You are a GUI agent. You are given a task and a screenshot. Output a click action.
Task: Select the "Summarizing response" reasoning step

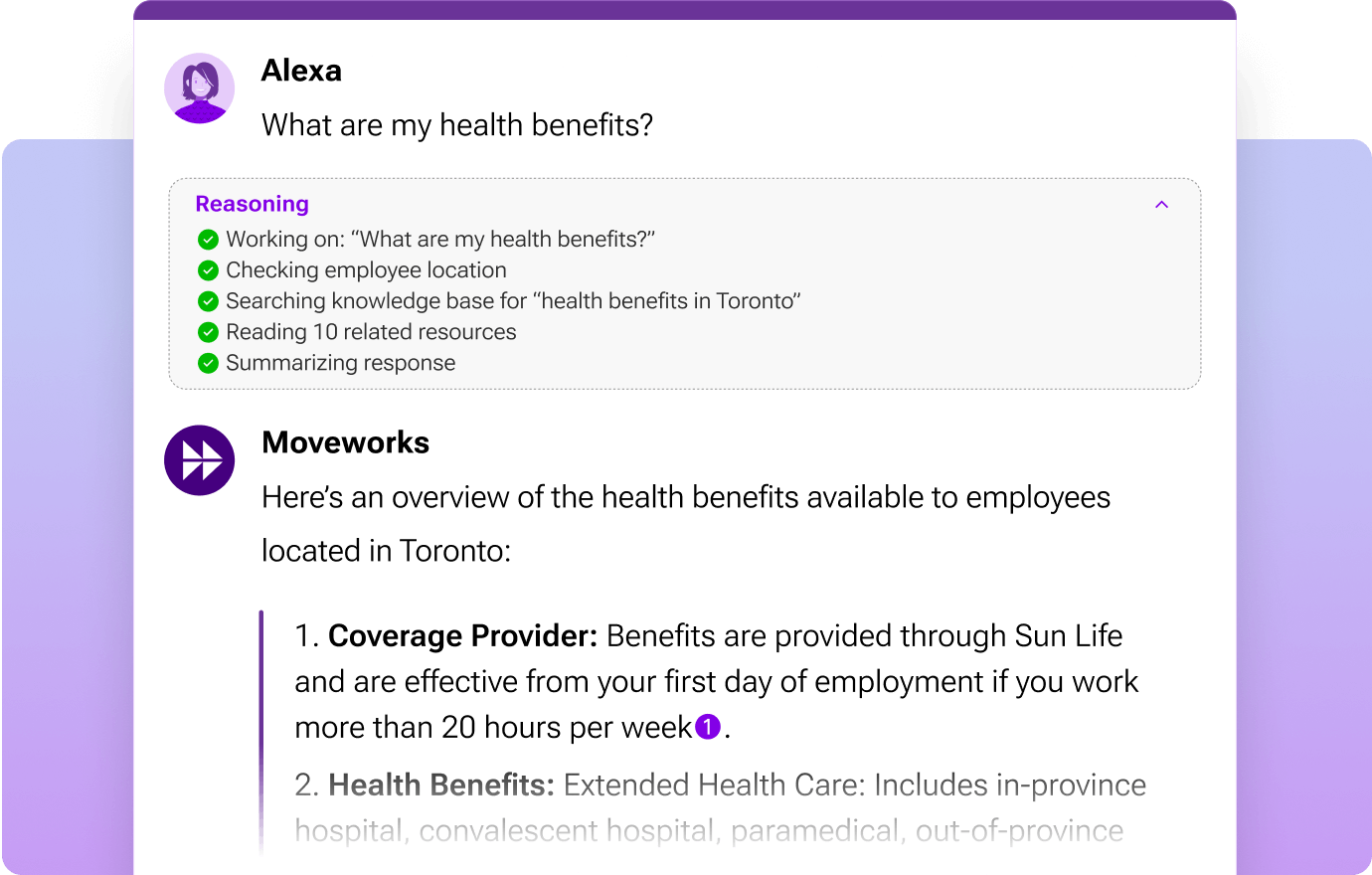(340, 363)
